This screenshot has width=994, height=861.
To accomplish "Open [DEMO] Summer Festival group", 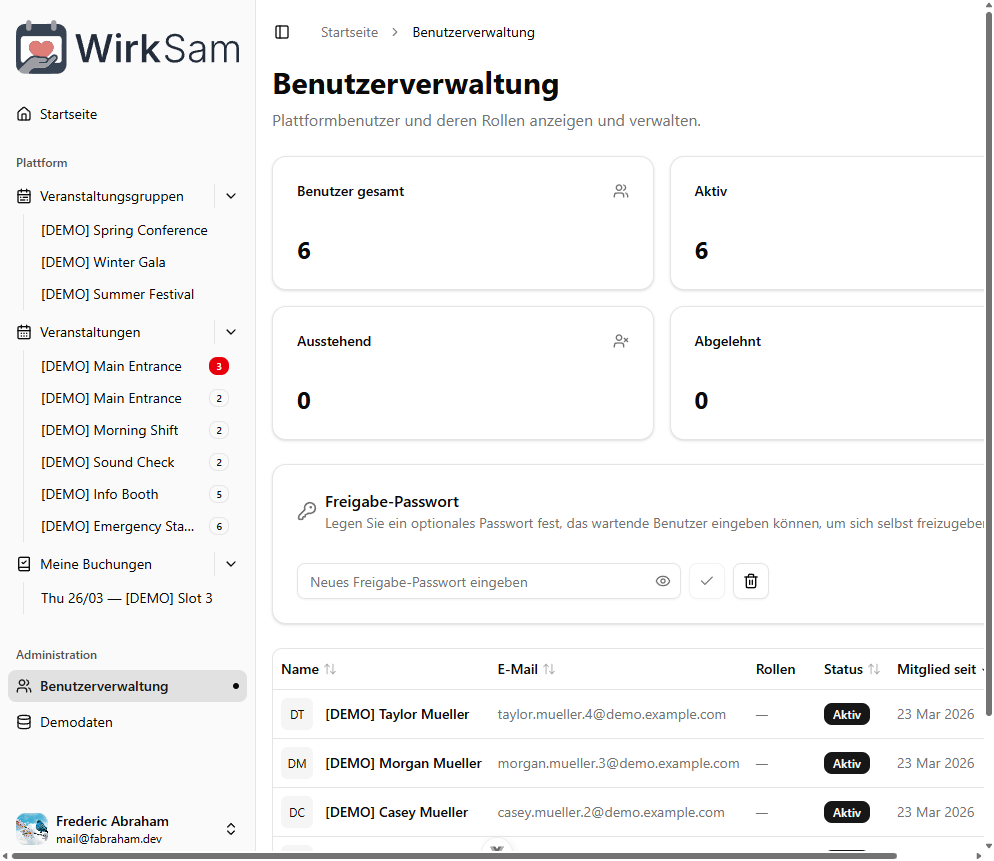I will pyautogui.click(x=117, y=294).
